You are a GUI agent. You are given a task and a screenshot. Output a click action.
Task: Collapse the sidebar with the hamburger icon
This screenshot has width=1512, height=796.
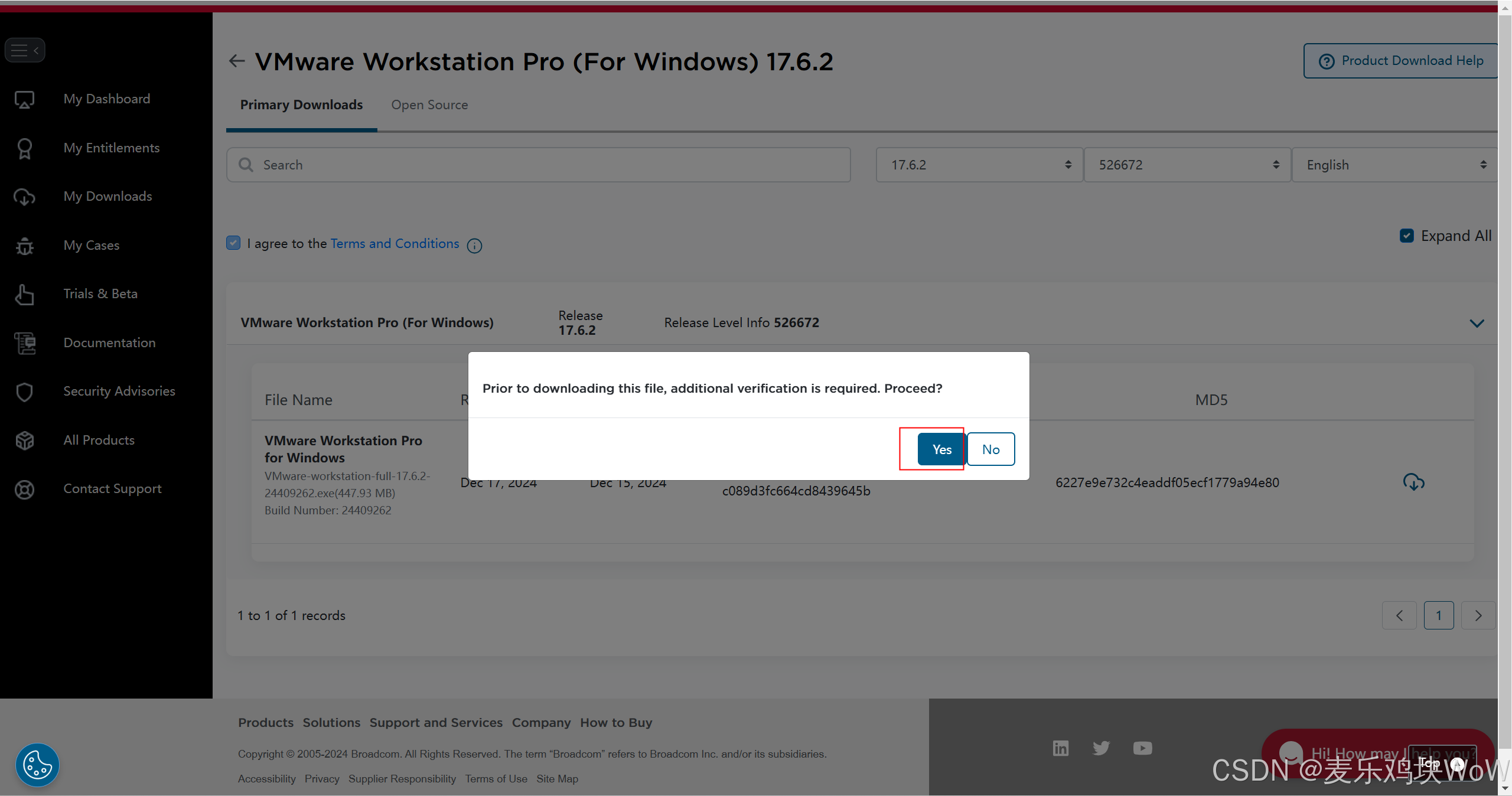(25, 50)
